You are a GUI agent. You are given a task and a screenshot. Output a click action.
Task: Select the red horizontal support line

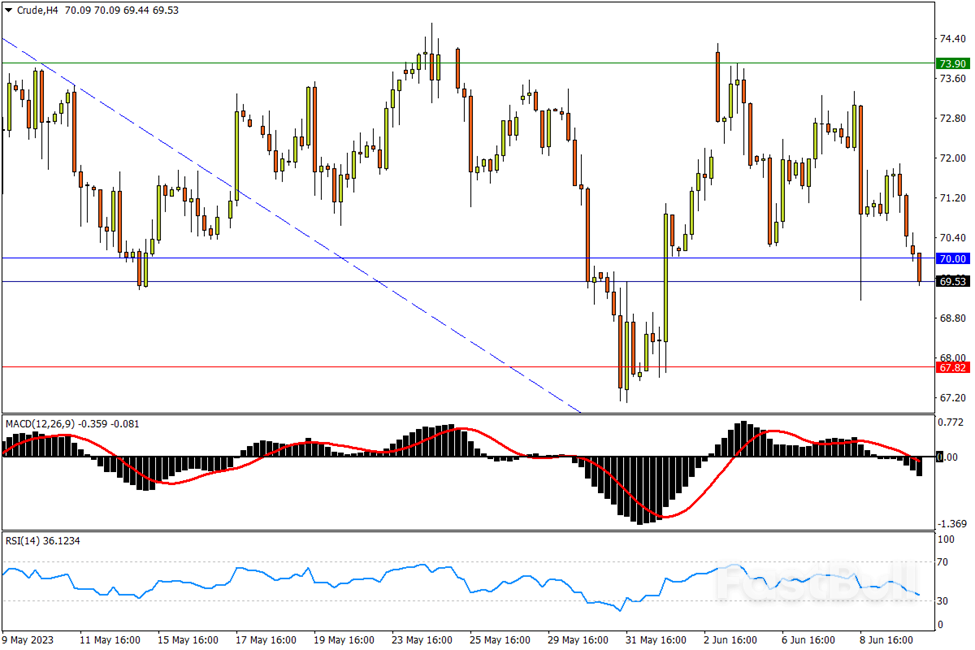click(300, 366)
